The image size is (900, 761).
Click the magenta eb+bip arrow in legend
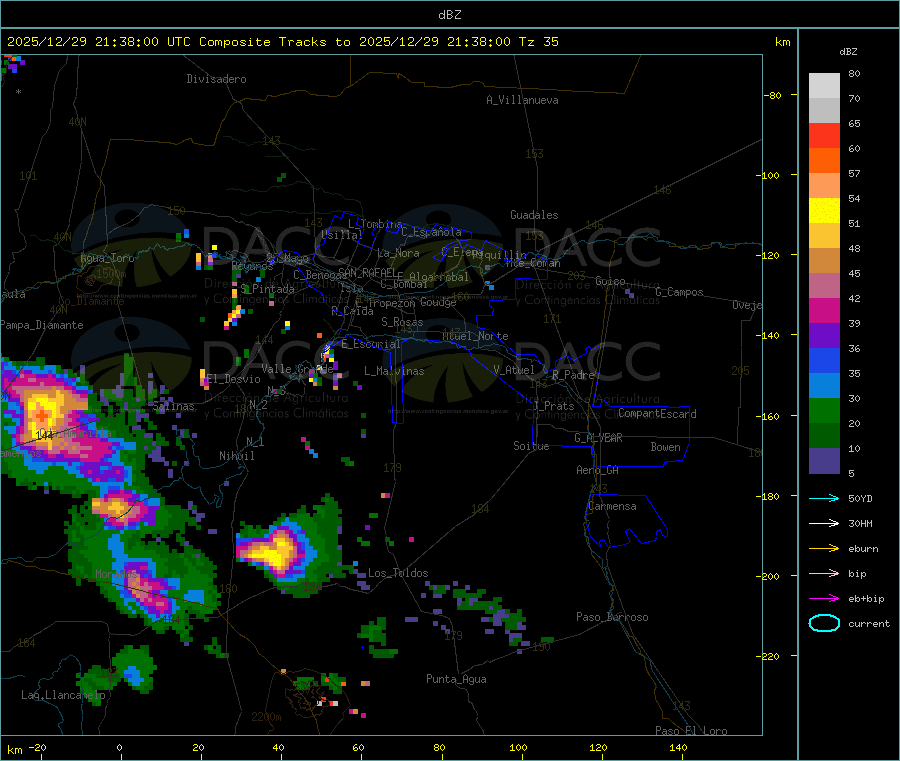[824, 598]
